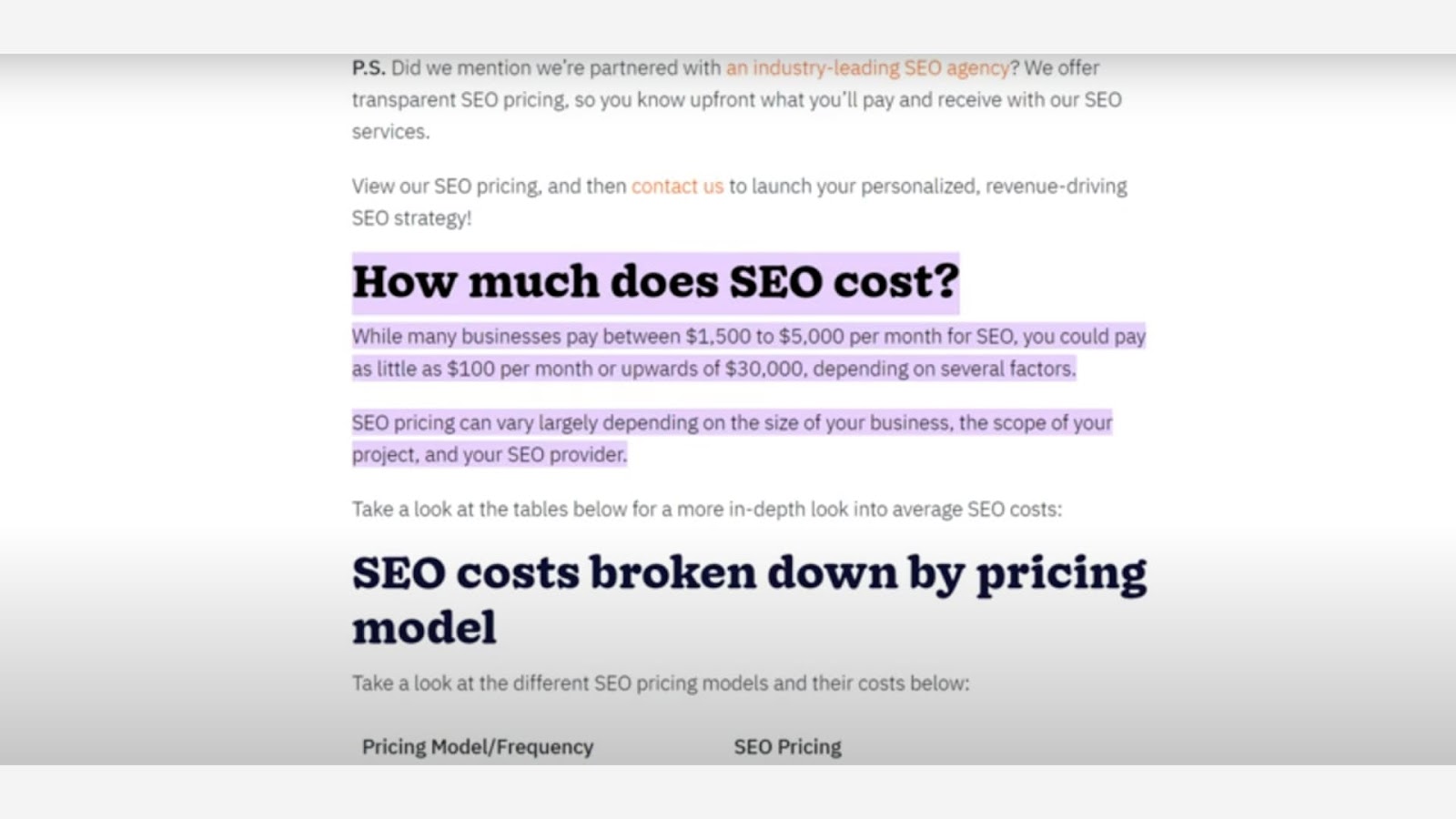Open the industry-leading SEO agency link
Screen dimensions: 1456x819
(867, 68)
